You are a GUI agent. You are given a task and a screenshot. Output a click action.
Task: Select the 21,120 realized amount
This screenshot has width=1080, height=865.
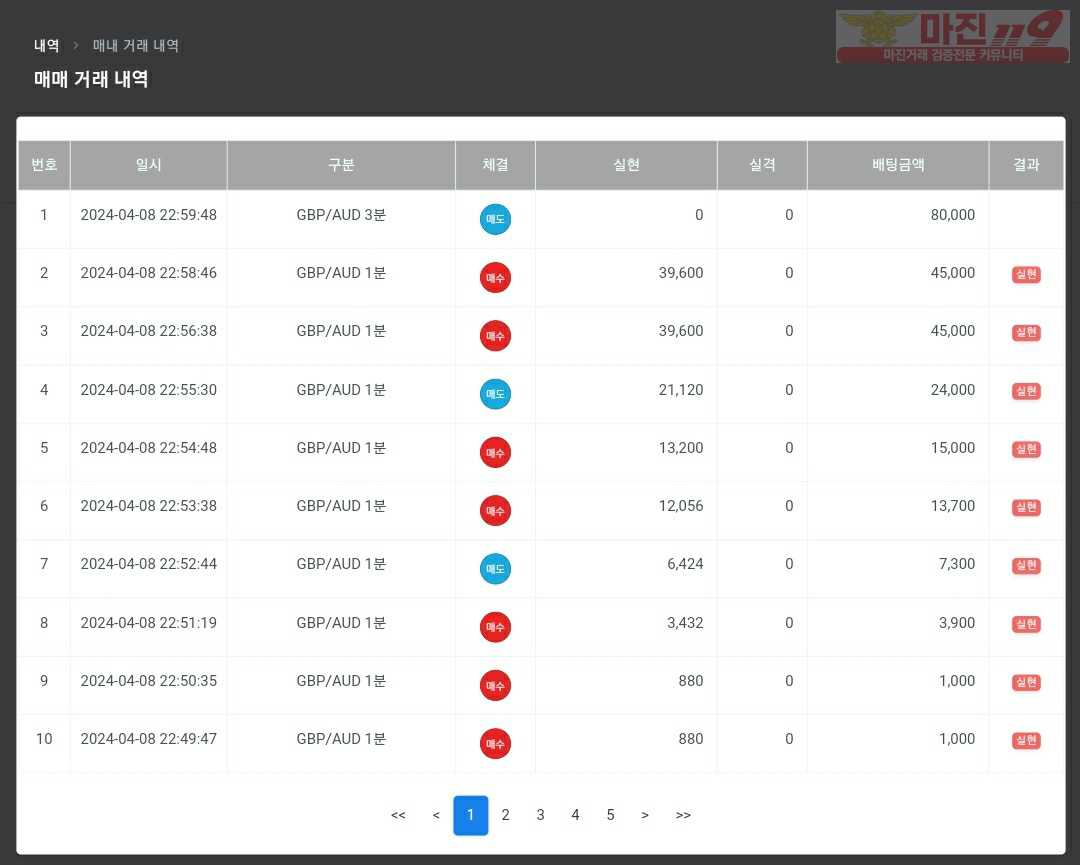coord(681,390)
